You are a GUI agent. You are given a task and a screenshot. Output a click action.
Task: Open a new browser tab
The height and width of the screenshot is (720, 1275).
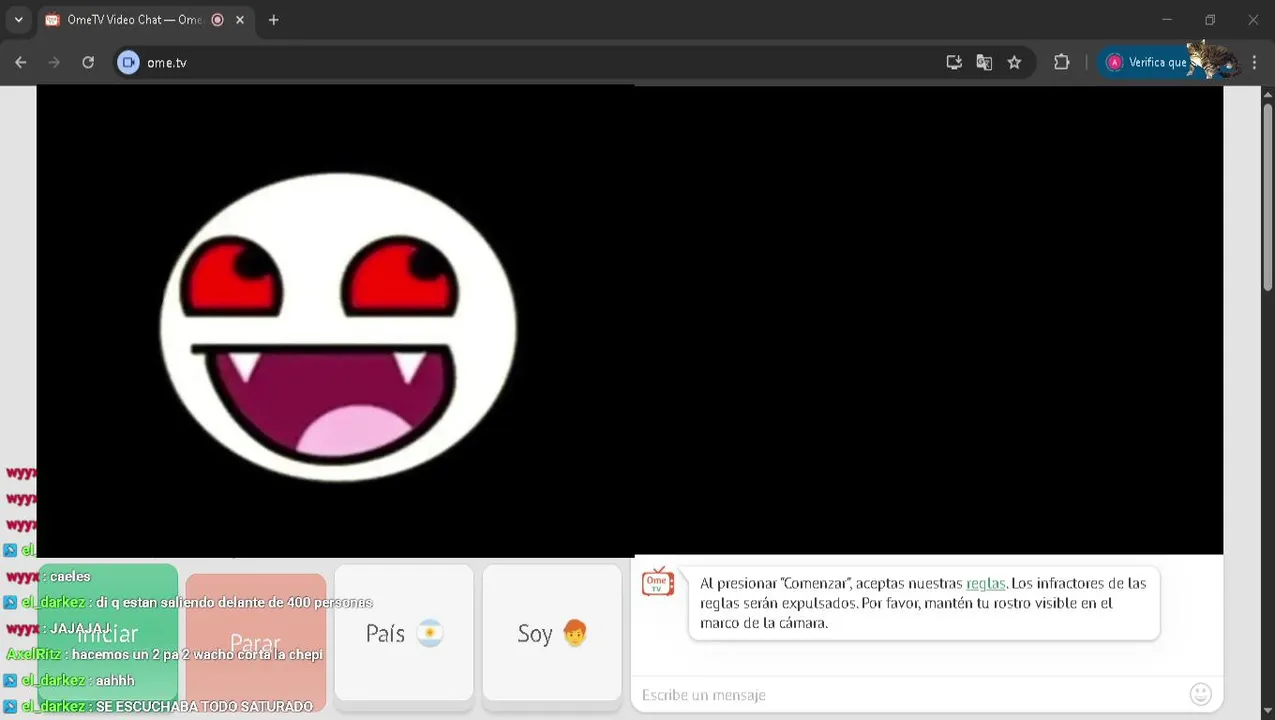[x=273, y=20]
